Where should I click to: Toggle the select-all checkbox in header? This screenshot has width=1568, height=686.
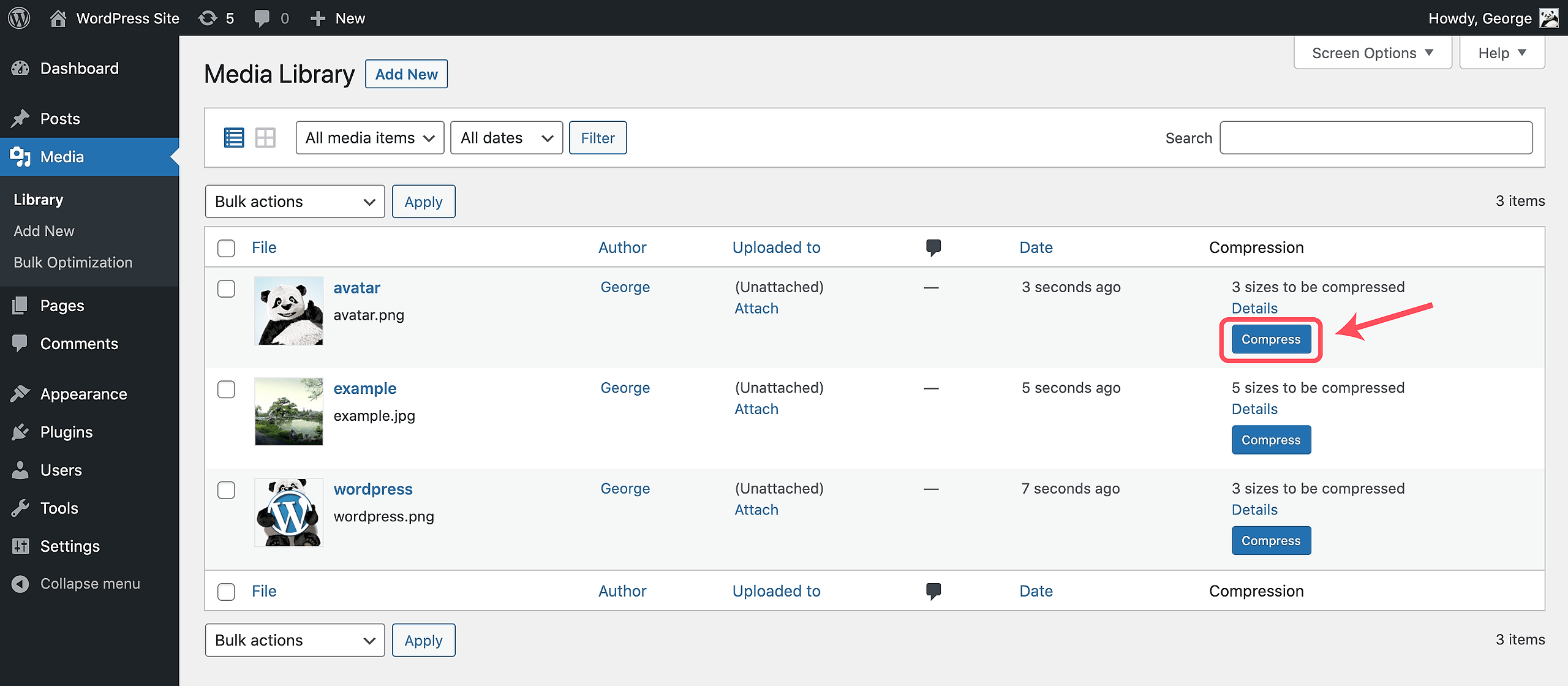tap(226, 248)
